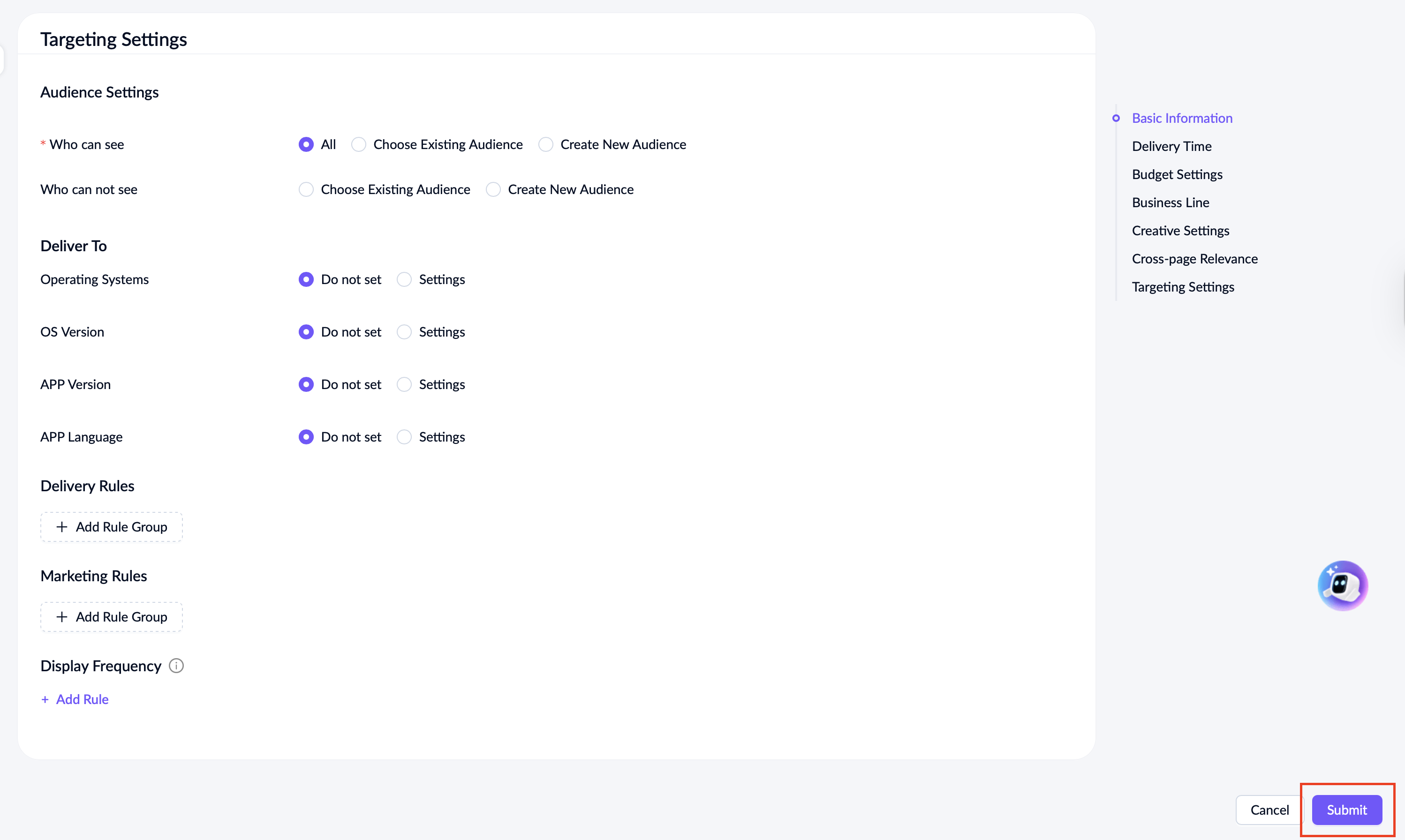This screenshot has width=1405, height=840.
Task: Select Do not set for APP Version
Action: [306, 384]
